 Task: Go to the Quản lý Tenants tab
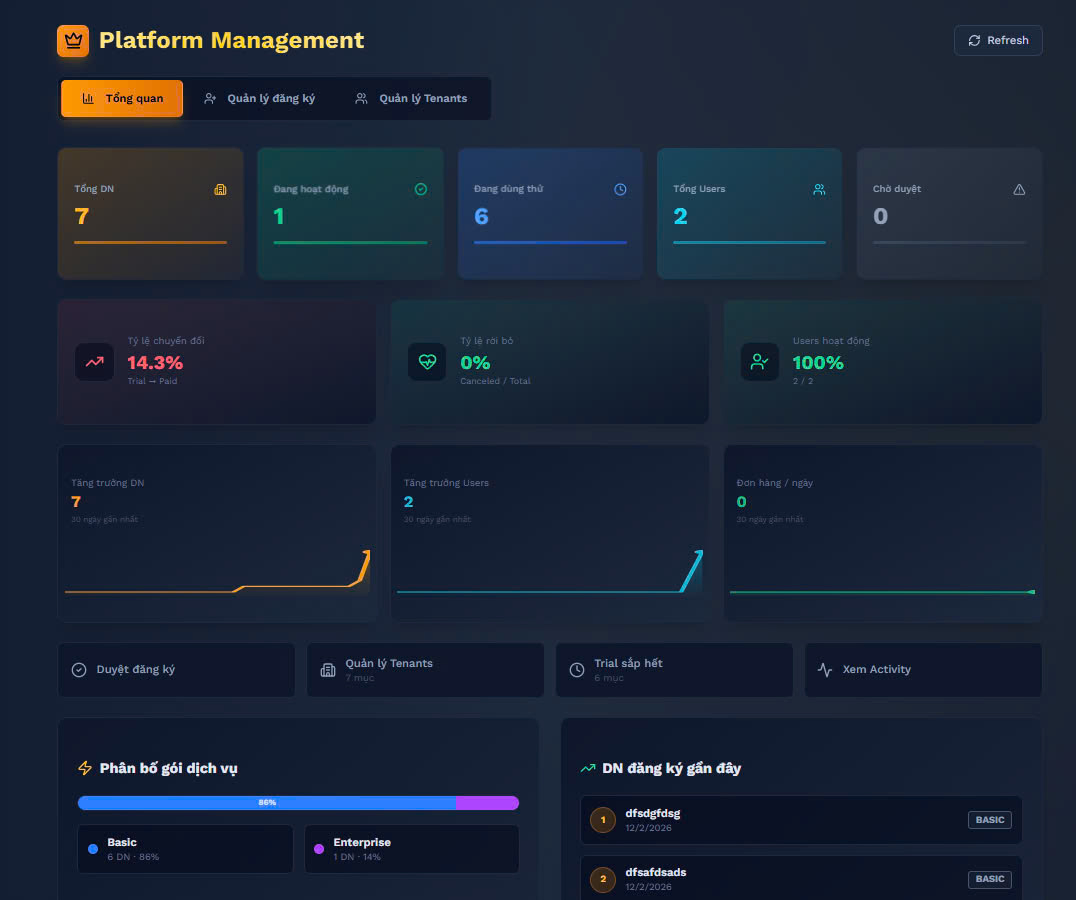click(411, 99)
